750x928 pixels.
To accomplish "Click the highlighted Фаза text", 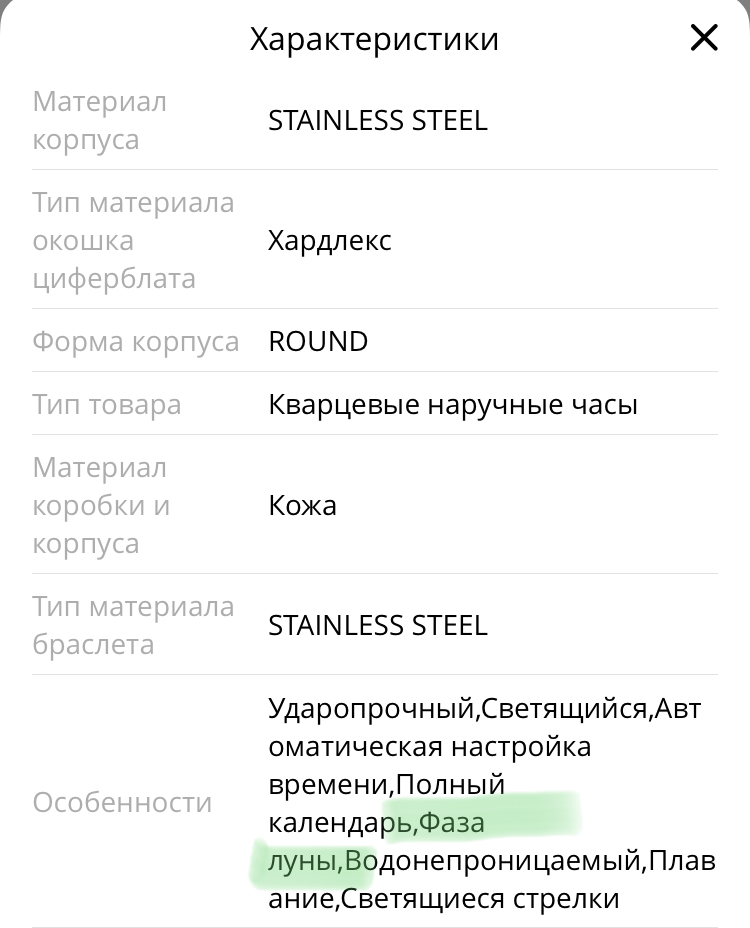I will (452, 823).
